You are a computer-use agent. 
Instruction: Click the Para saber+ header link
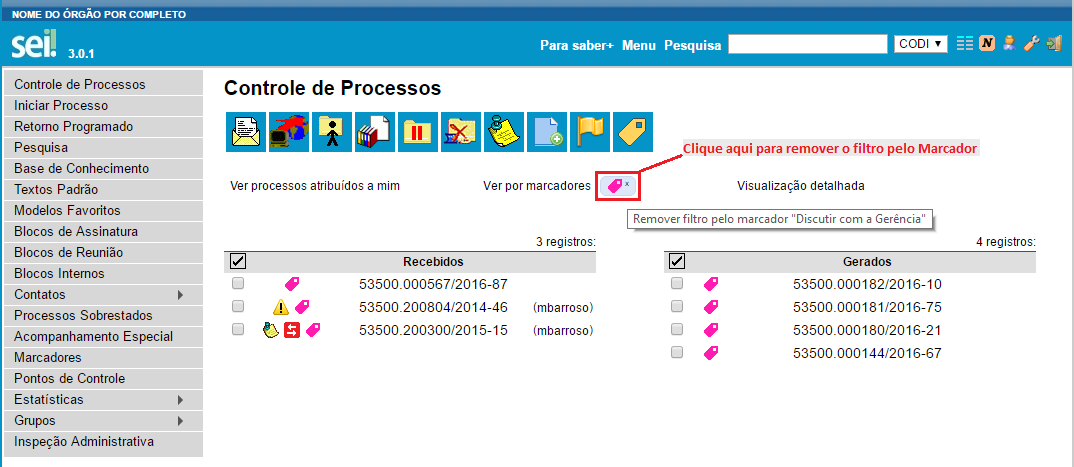pyautogui.click(x=577, y=45)
